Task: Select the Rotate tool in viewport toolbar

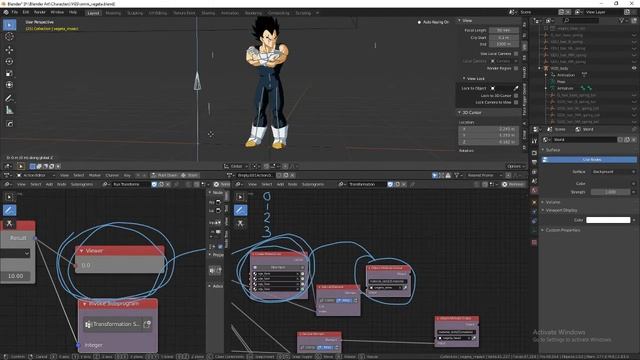Action: click(x=9, y=62)
